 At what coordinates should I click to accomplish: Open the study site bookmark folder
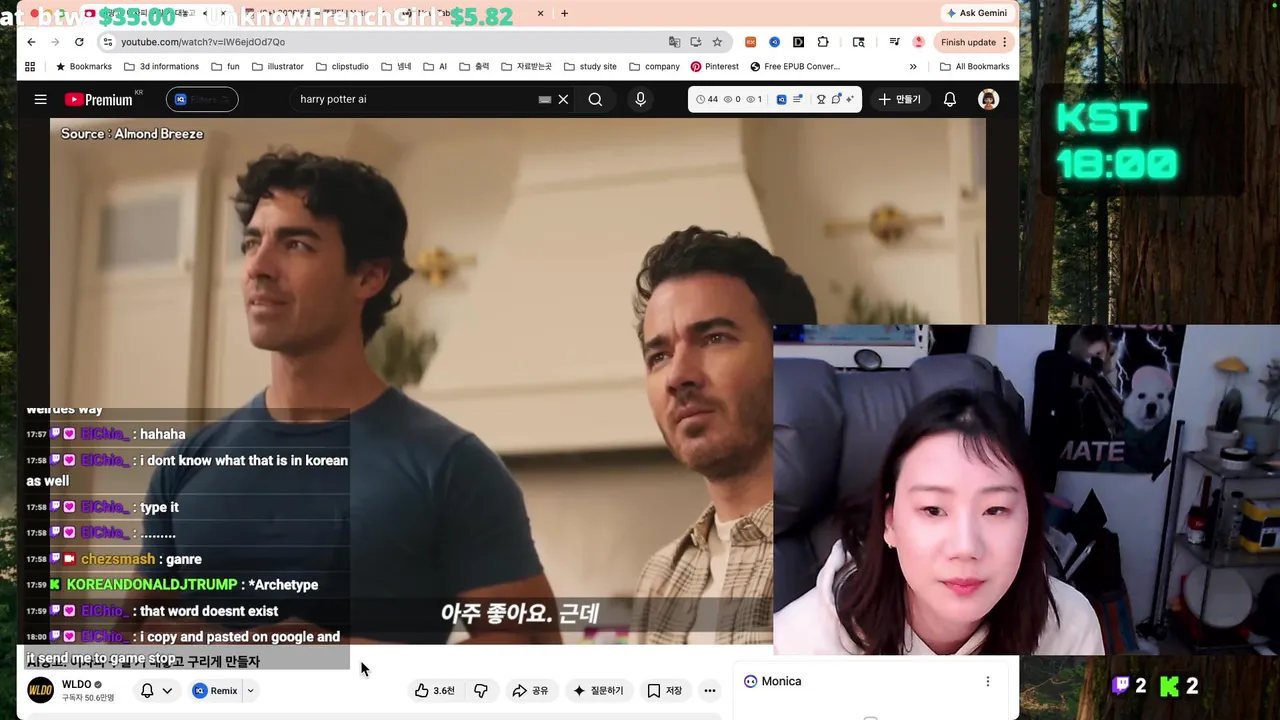pos(590,67)
